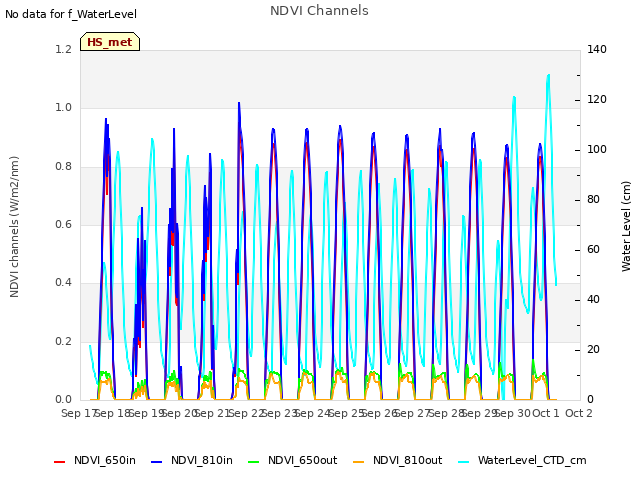The width and height of the screenshot is (640, 480).
Task: Toggle the NDVI_650out legend label
Action: (302, 460)
